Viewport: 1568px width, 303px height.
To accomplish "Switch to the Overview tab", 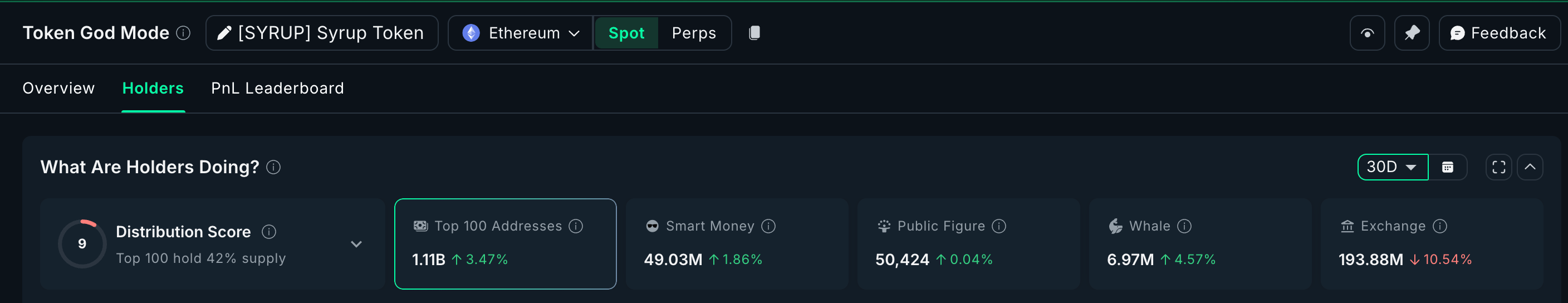I will [x=58, y=88].
